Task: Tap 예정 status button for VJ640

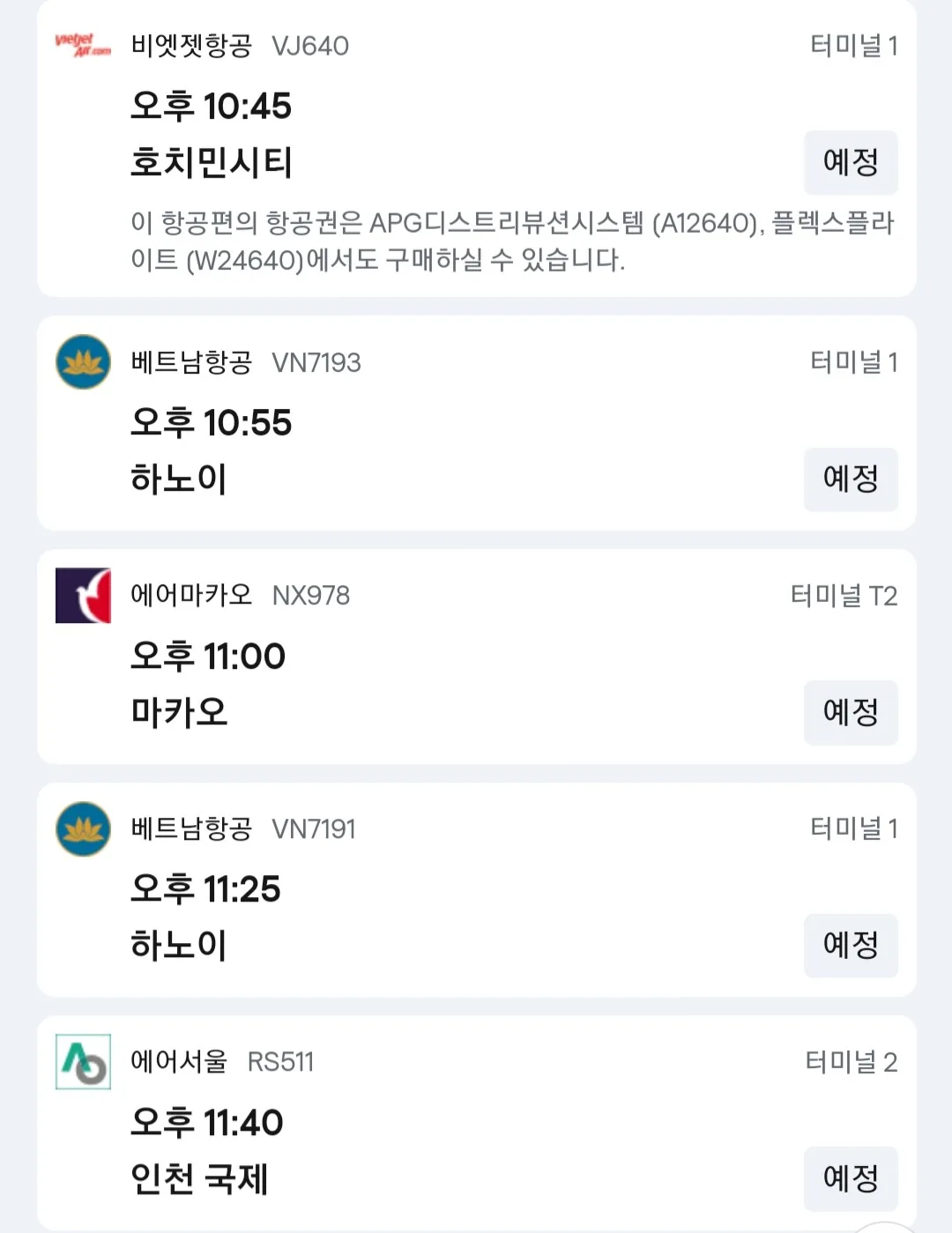Action: 851,162
